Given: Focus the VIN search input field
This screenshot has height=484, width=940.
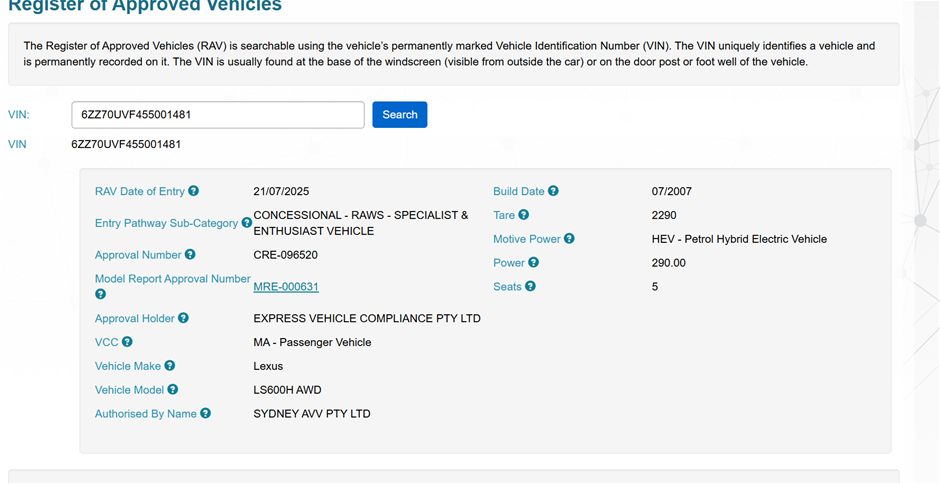Looking at the screenshot, I should (217, 115).
